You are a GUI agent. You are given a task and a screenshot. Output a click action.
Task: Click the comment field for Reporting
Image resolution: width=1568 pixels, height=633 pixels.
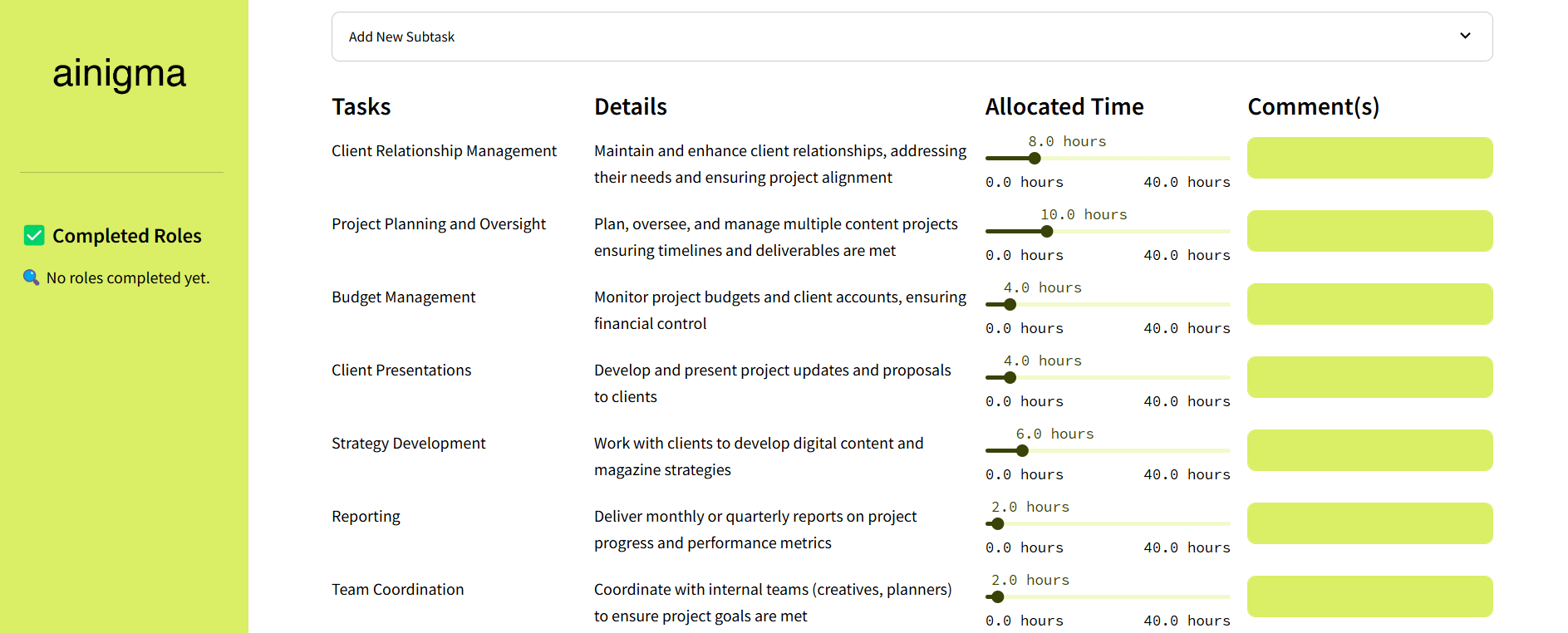click(x=1369, y=523)
